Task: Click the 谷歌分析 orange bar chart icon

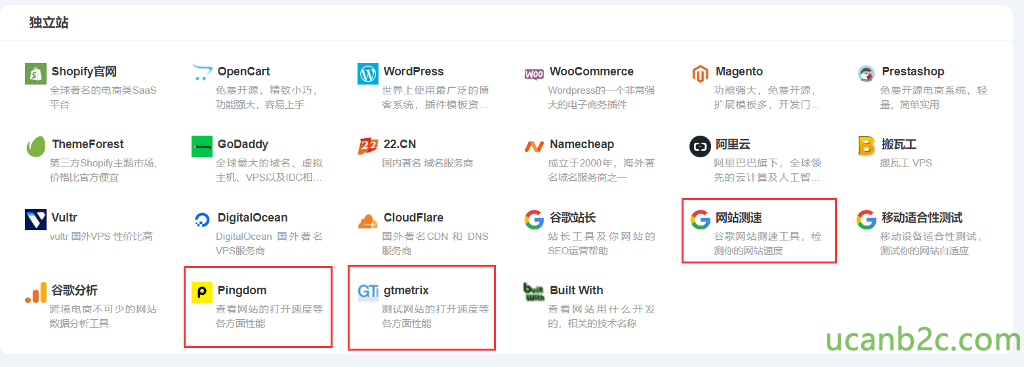Action: tap(35, 293)
